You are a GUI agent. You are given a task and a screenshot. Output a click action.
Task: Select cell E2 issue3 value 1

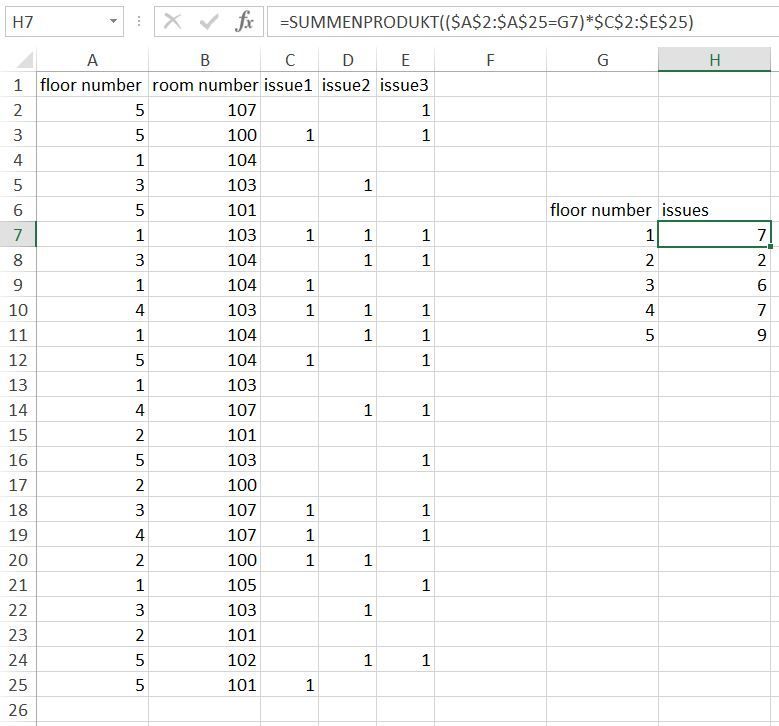click(405, 110)
